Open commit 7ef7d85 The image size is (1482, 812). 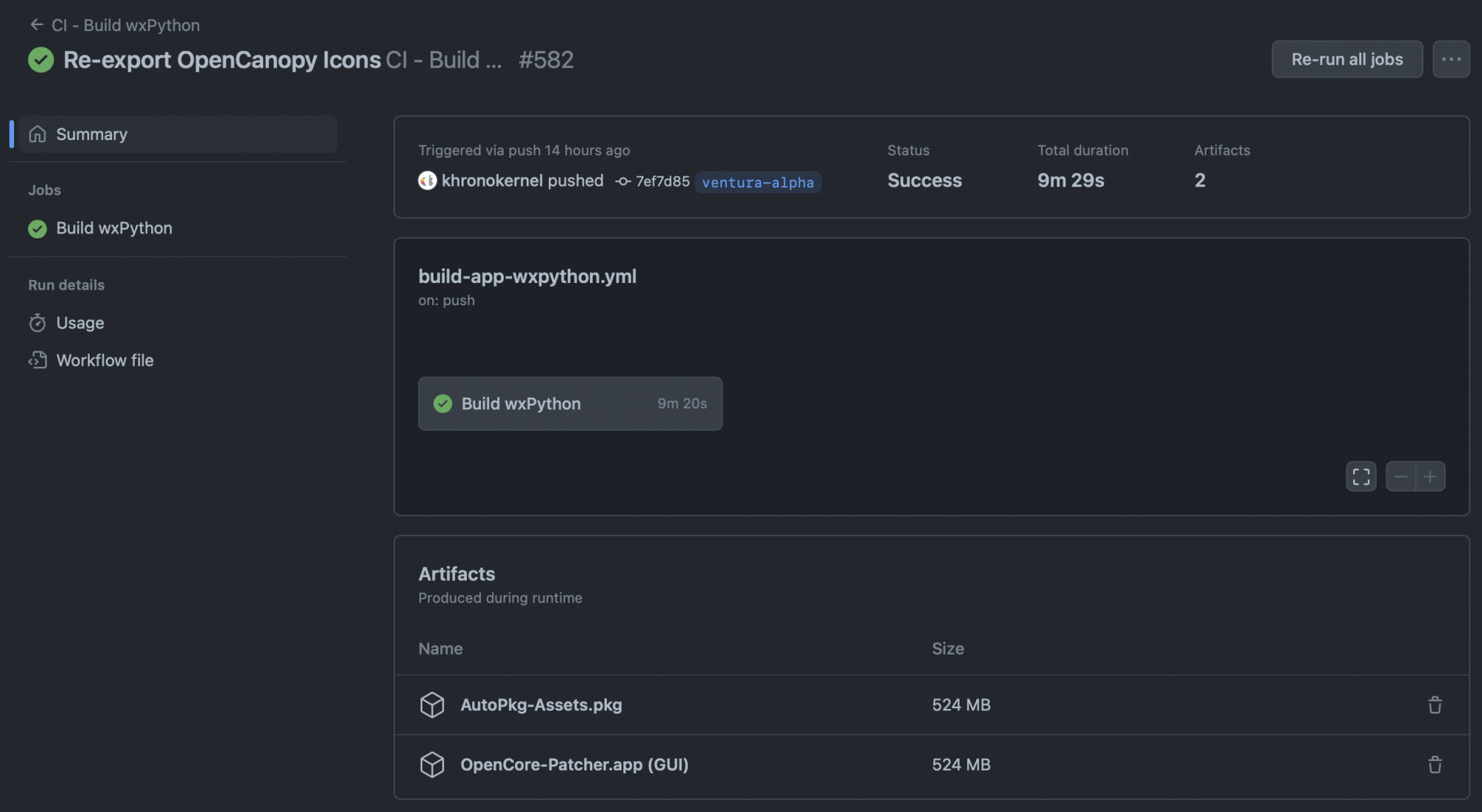point(662,182)
